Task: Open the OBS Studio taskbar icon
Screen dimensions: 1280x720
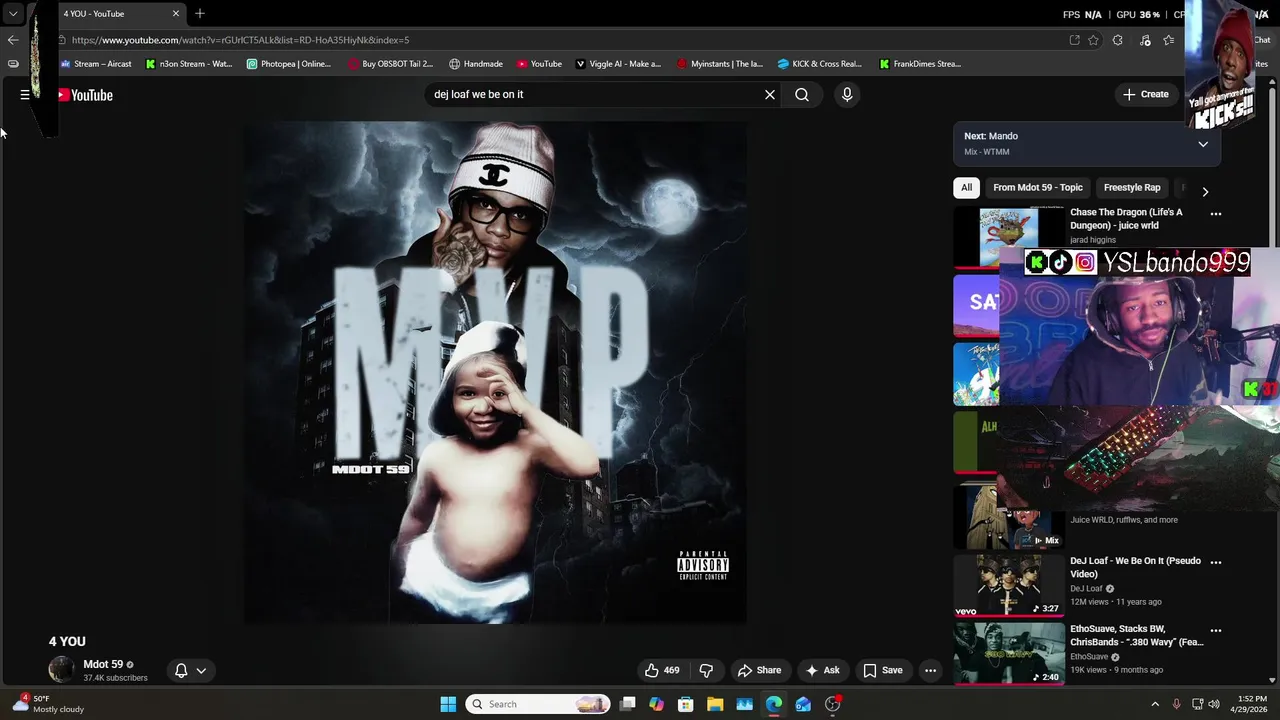Action: click(833, 704)
